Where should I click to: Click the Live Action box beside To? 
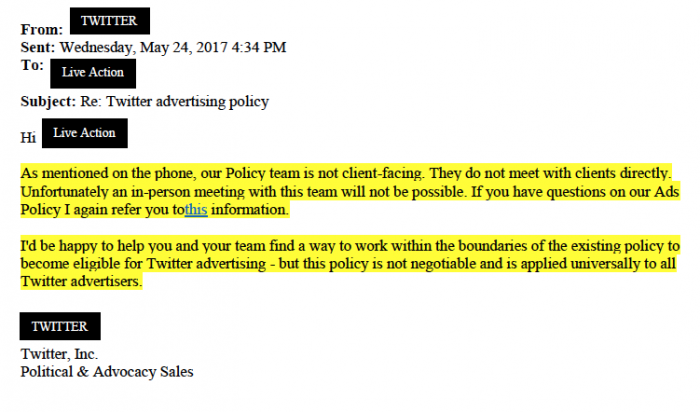[93, 72]
